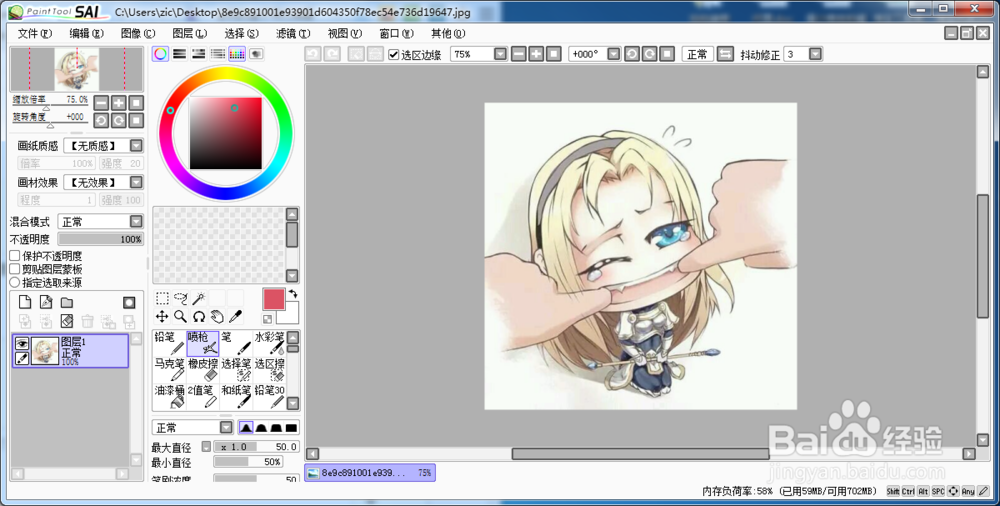
Task: Show the color wheel panel
Action: tap(160, 54)
